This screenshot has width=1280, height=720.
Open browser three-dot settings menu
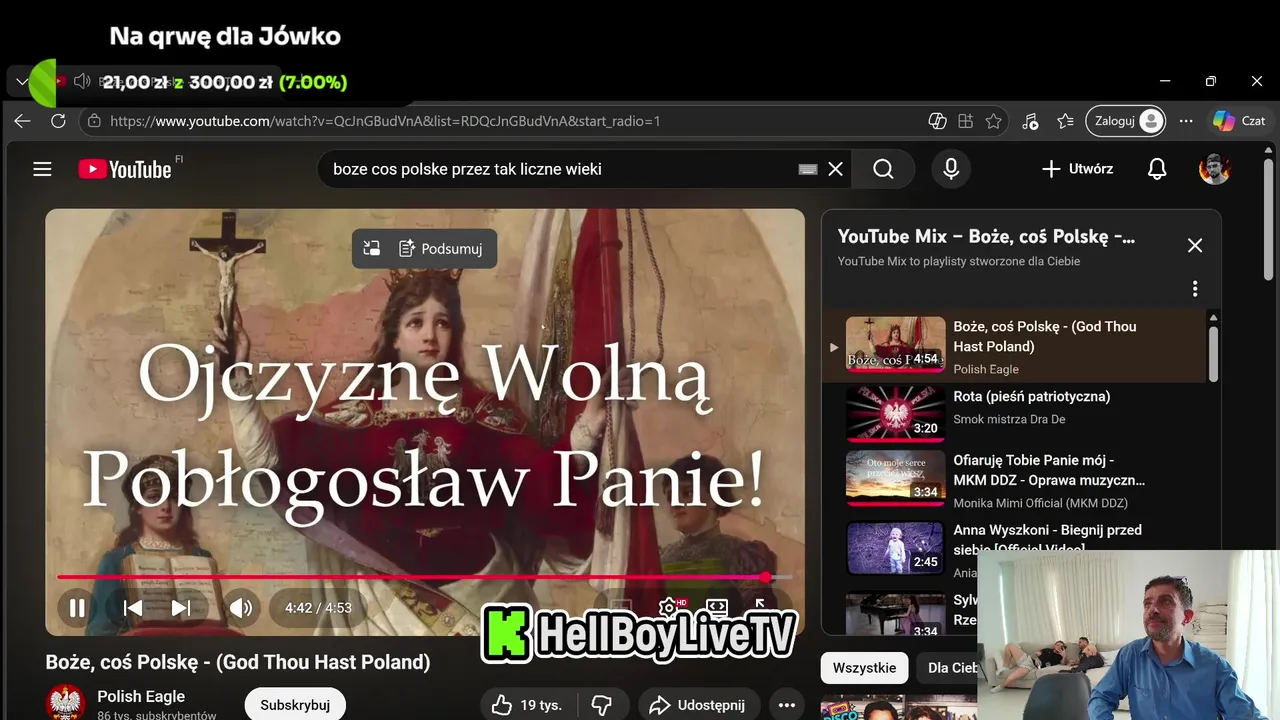(1186, 121)
